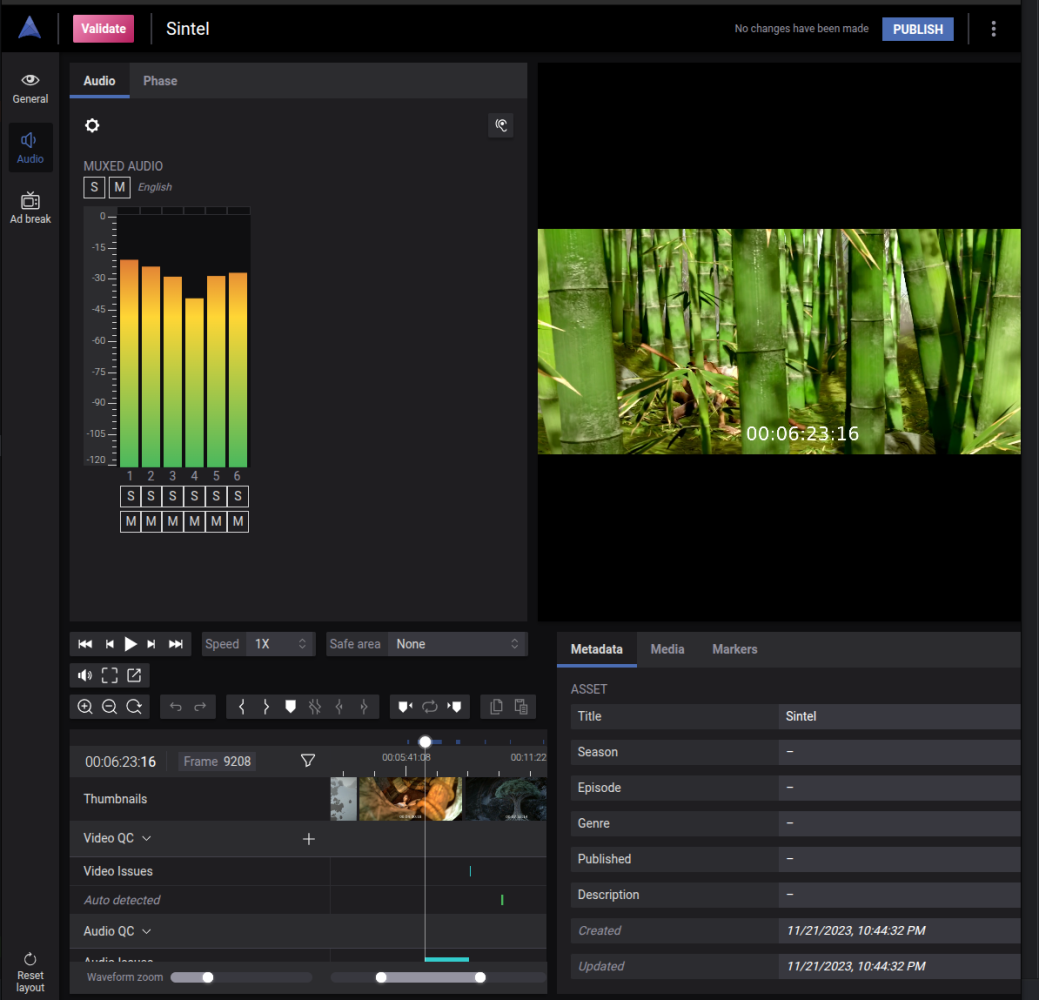
Task: Click the fullscreen video icon
Action: click(x=110, y=675)
